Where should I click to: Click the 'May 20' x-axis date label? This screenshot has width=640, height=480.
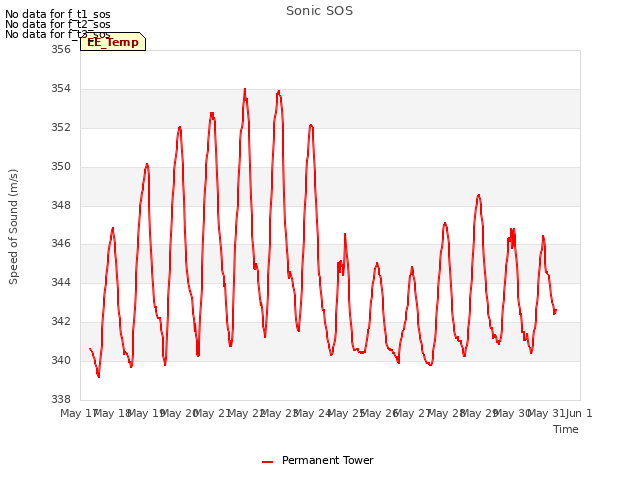180,413
